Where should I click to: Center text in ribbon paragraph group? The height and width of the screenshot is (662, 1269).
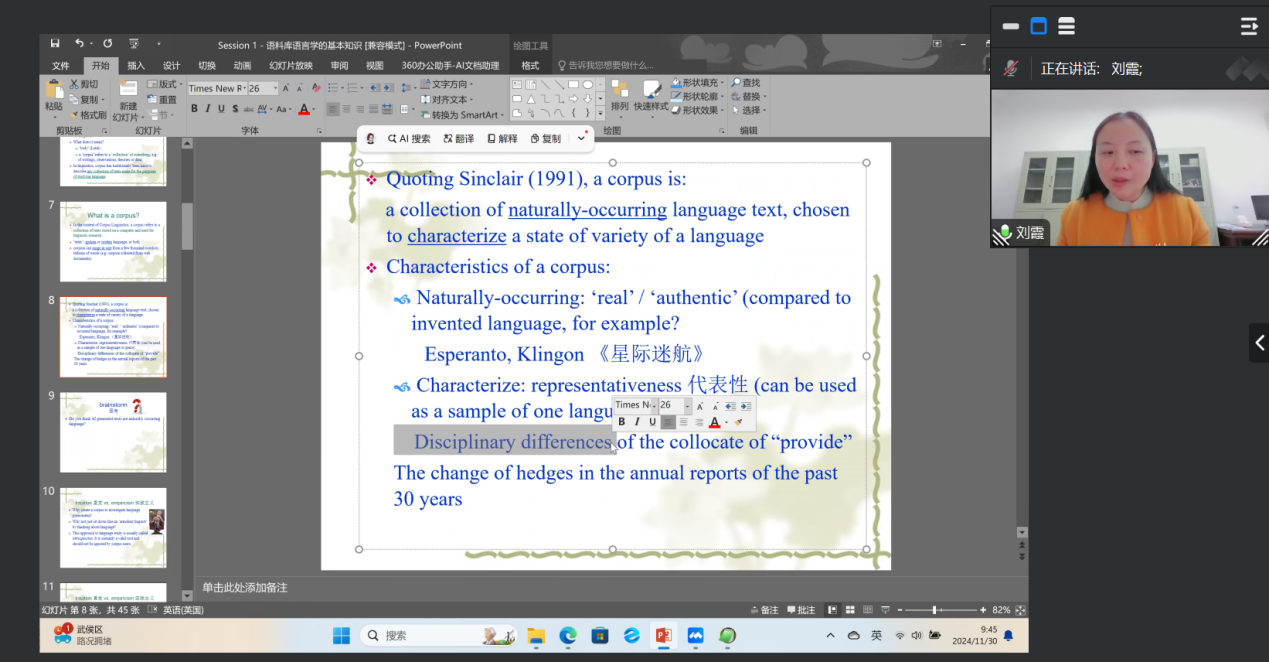pos(347,109)
